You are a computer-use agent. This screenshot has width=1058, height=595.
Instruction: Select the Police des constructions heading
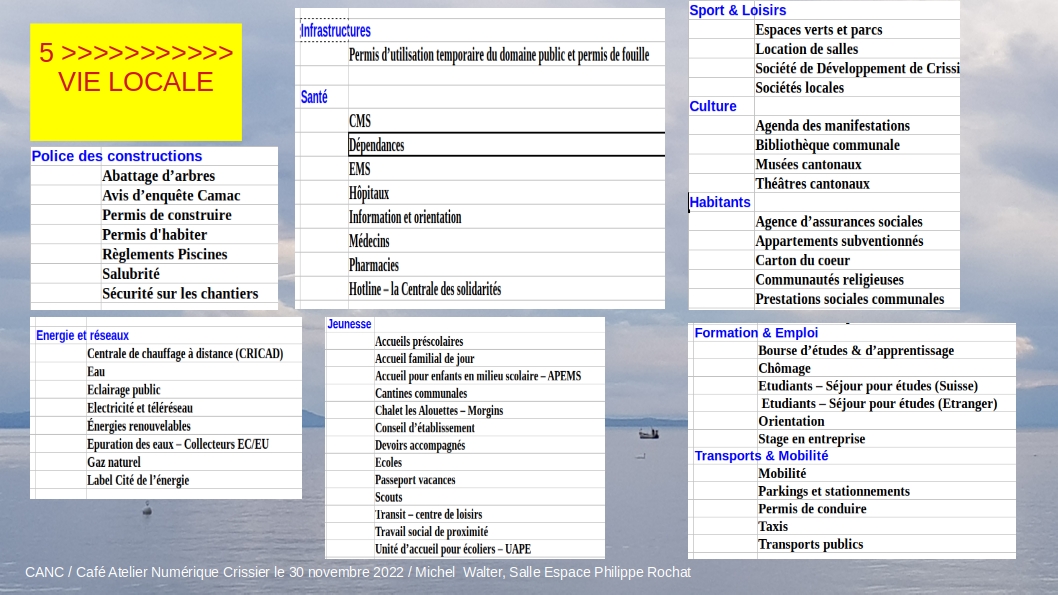pos(117,156)
